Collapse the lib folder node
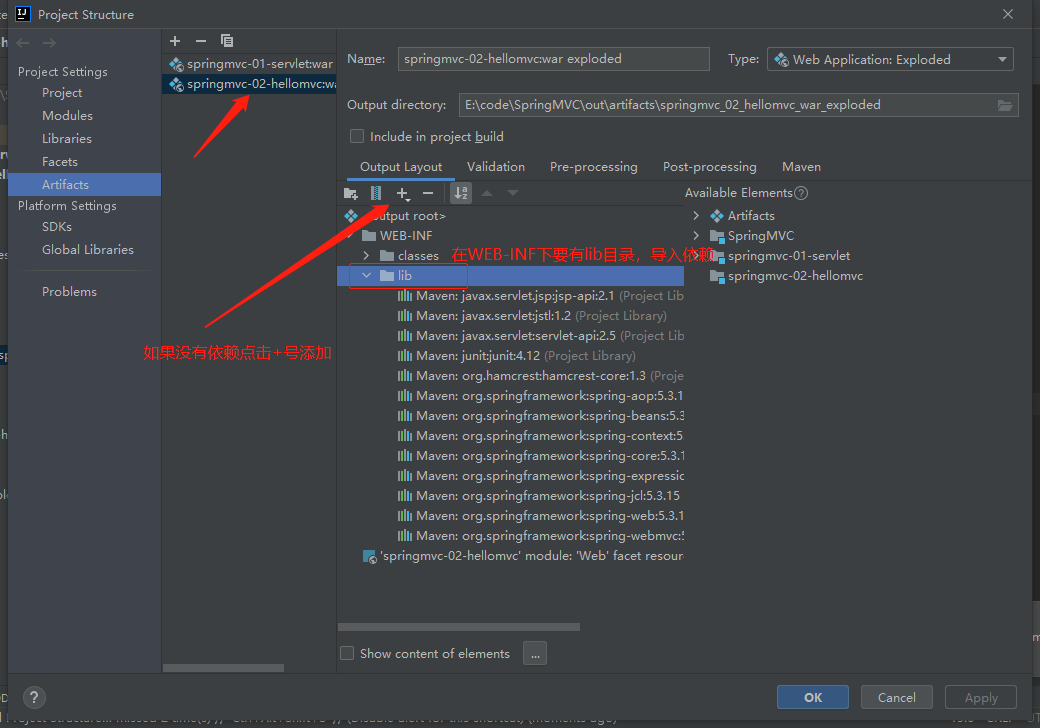Viewport: 1040px width, 728px height. [366, 275]
